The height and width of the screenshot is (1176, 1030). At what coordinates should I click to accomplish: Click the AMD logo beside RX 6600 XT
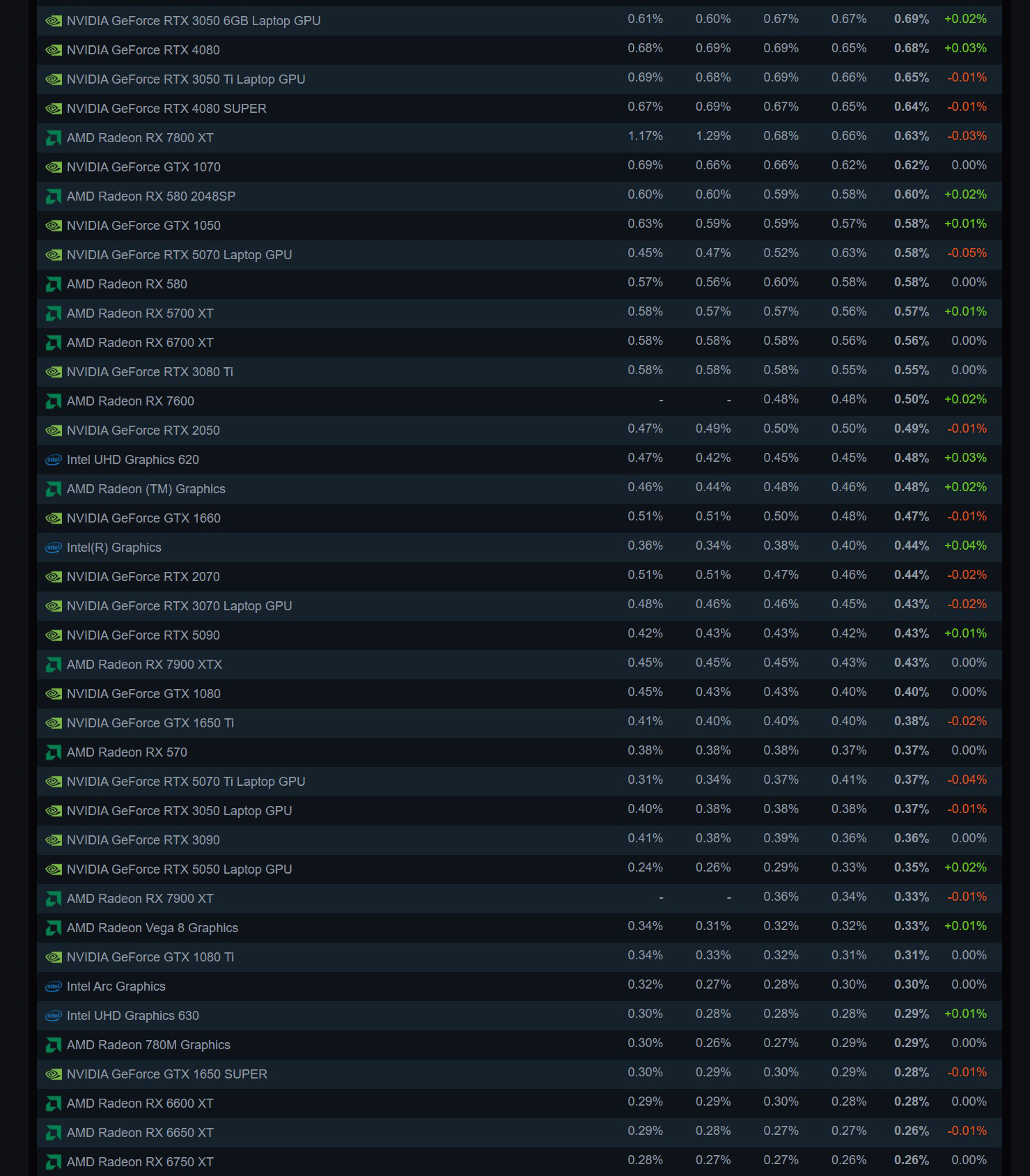pos(54,1104)
